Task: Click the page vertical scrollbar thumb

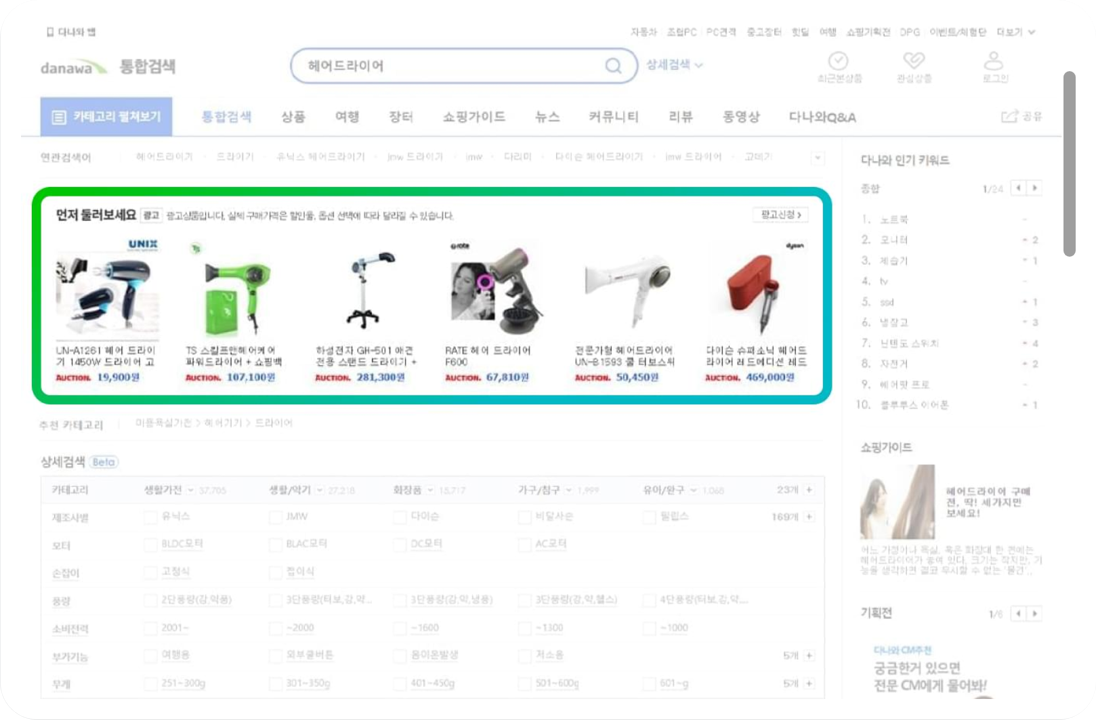Action: click(1069, 164)
